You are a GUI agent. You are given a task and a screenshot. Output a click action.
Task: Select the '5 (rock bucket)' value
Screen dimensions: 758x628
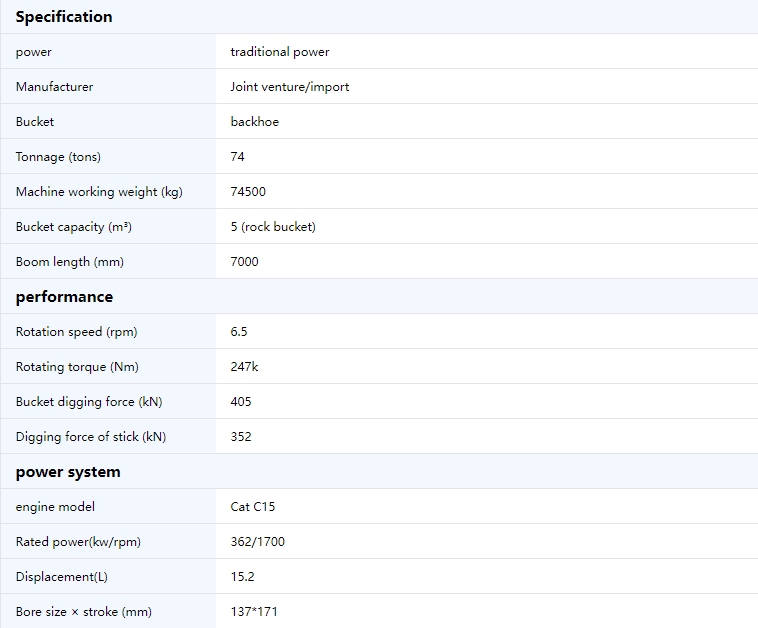tap(272, 227)
